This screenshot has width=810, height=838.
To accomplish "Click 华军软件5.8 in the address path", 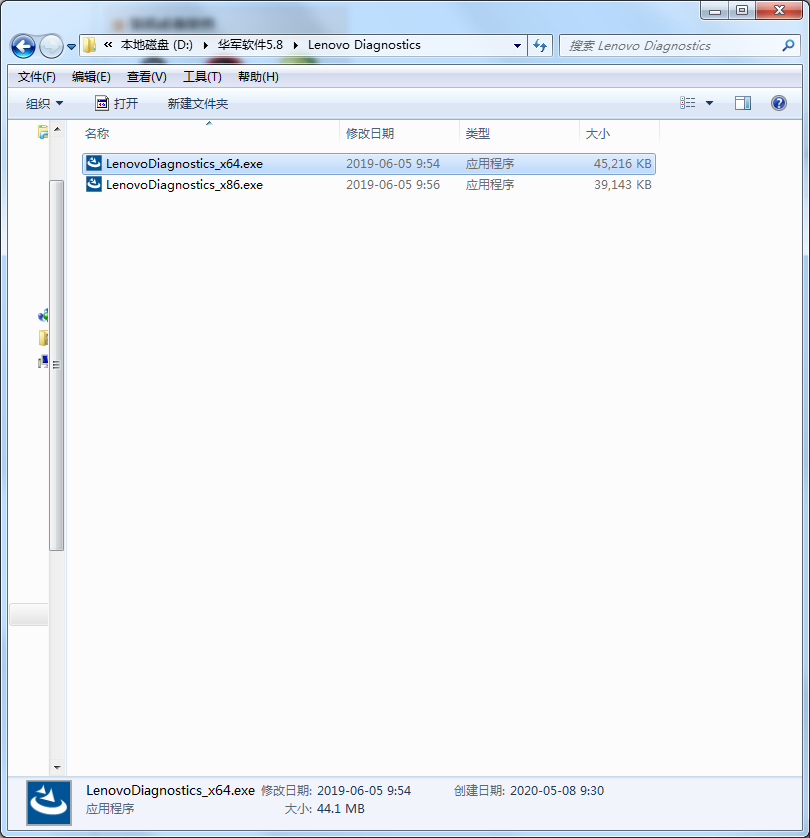I will click(250, 45).
